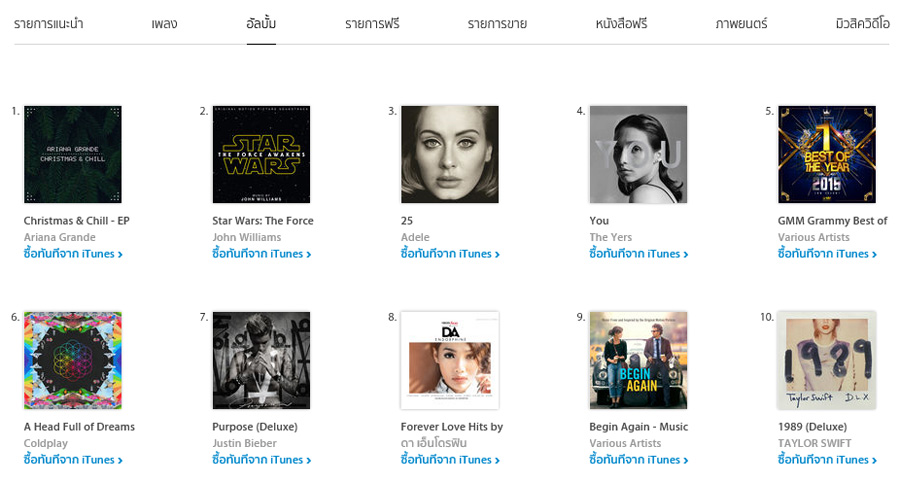Open Justin Bieber Purpose album cover
This screenshot has height=482, width=900.
261,361
